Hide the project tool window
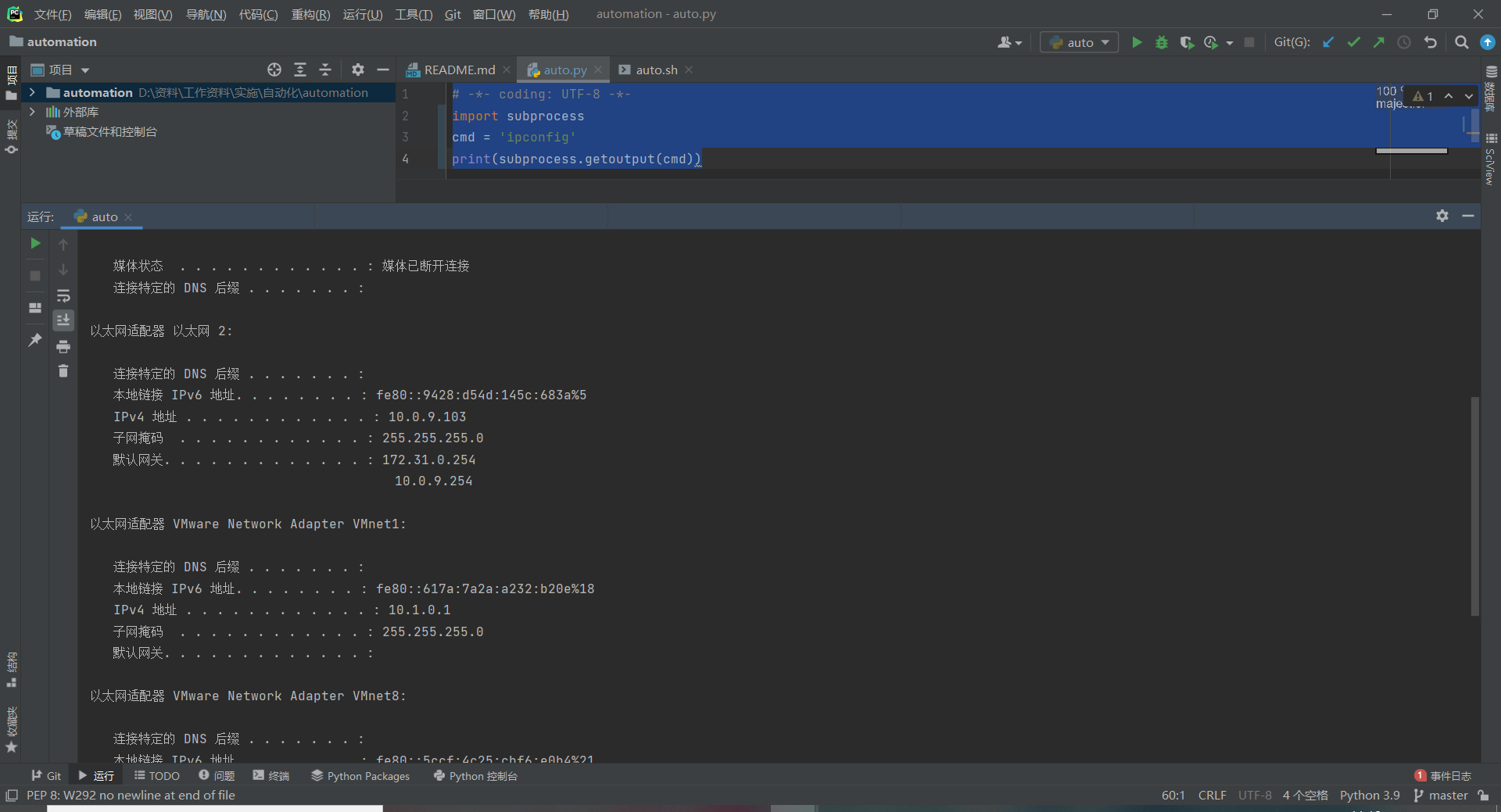1501x812 pixels. 383,70
